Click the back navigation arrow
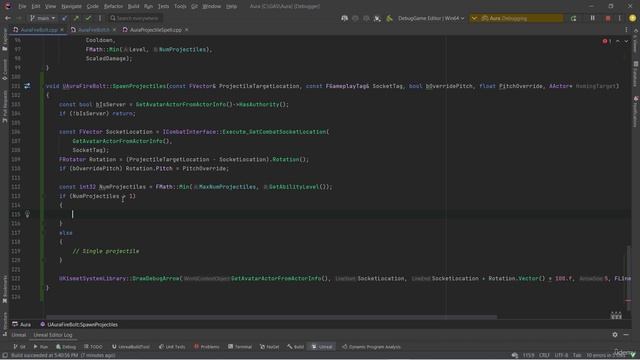Image resolution: width=640 pixels, height=360 pixels. click(x=8, y=18)
